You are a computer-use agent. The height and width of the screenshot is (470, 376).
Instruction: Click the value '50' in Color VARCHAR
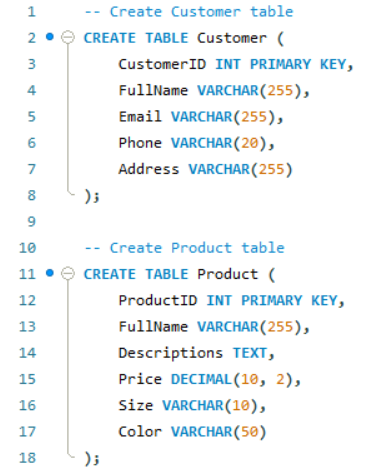[x=250, y=432]
